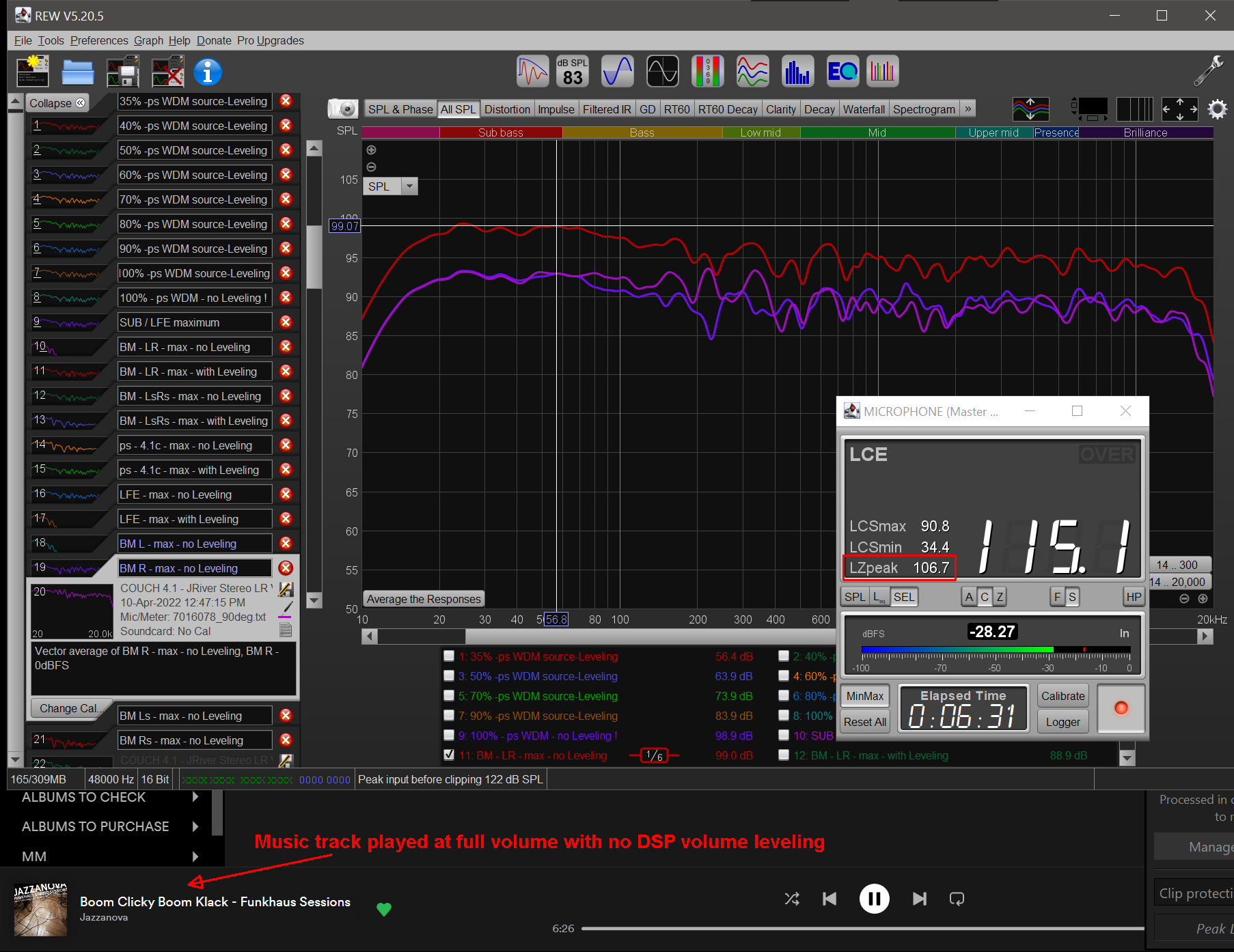Image resolution: width=1234 pixels, height=952 pixels.
Task: Open the EQ tool
Action: click(x=842, y=71)
